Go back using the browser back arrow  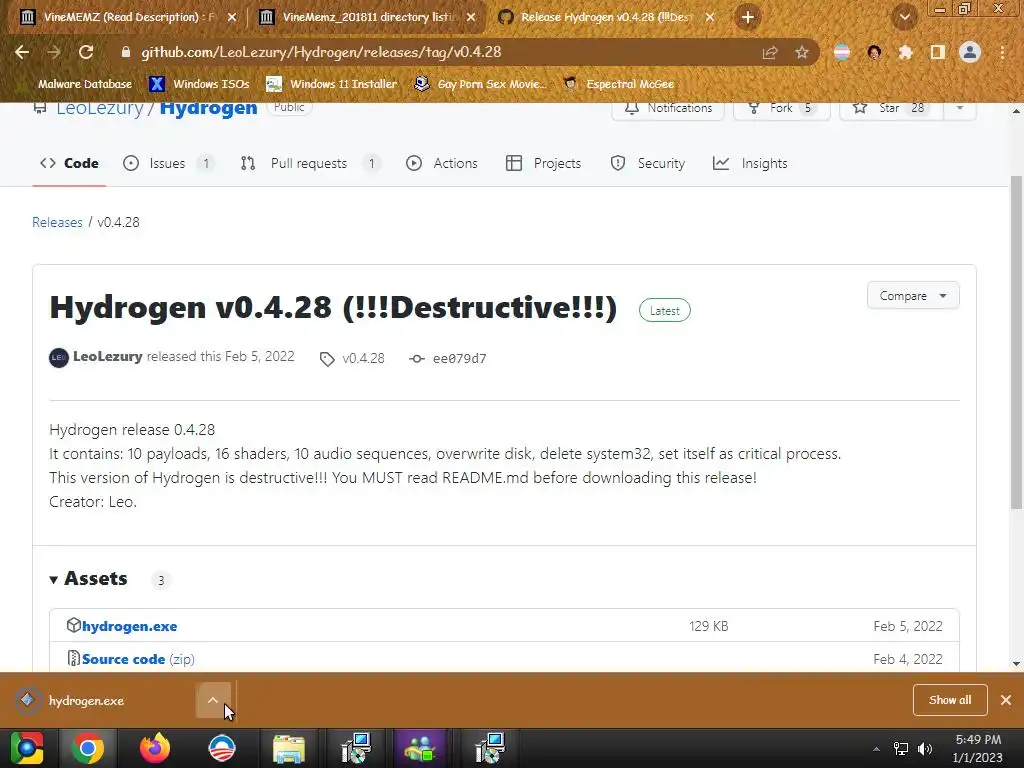(22, 52)
